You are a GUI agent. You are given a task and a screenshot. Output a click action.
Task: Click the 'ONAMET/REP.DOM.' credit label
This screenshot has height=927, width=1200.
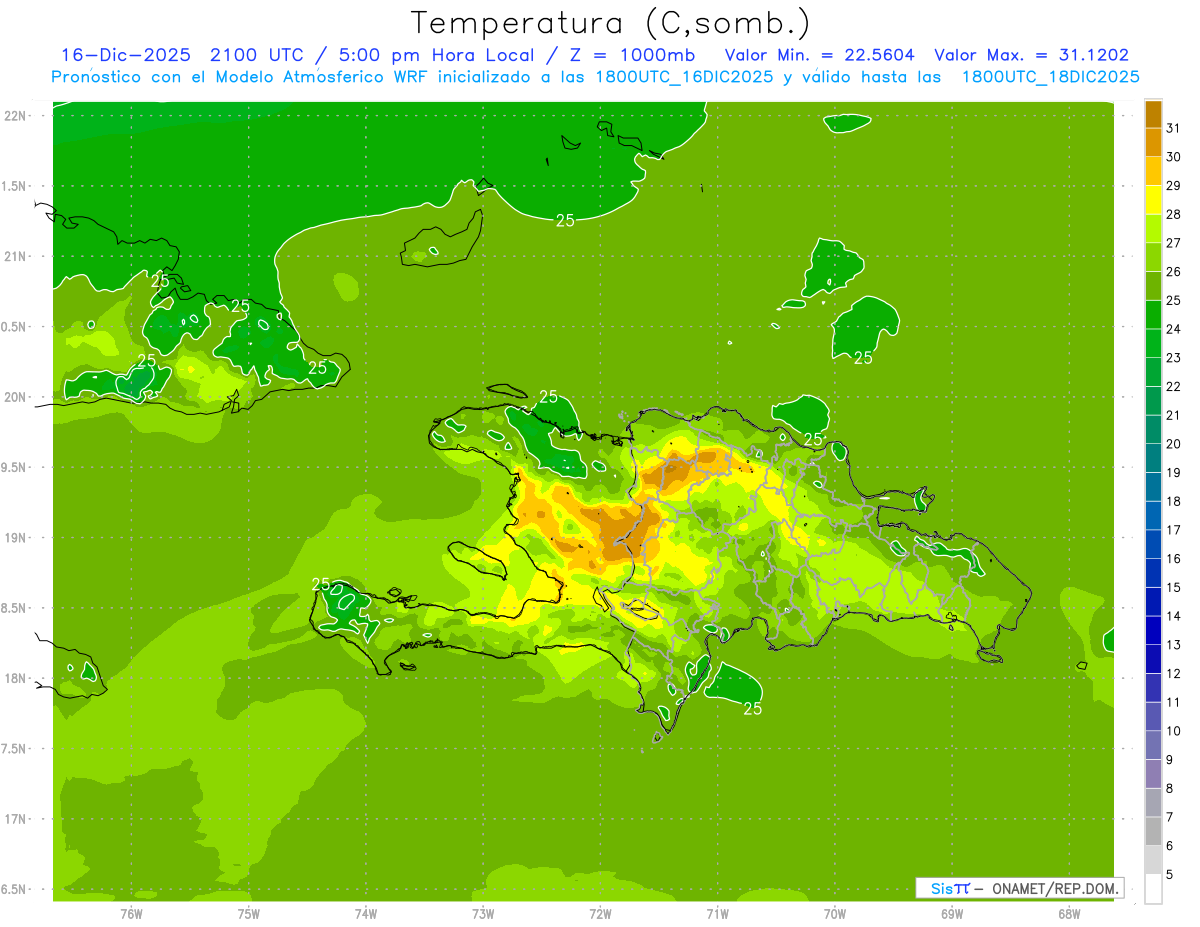point(1057,888)
